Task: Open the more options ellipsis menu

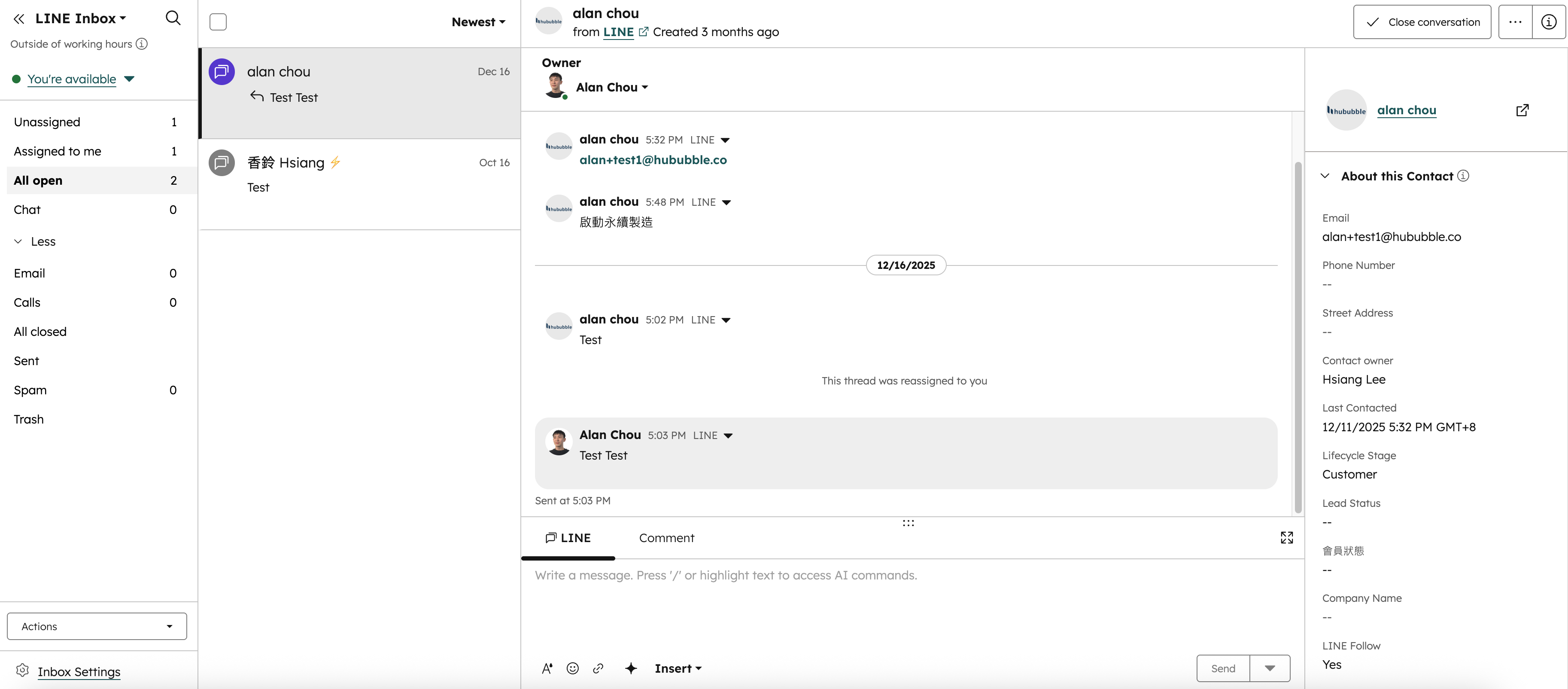Action: point(1515,21)
